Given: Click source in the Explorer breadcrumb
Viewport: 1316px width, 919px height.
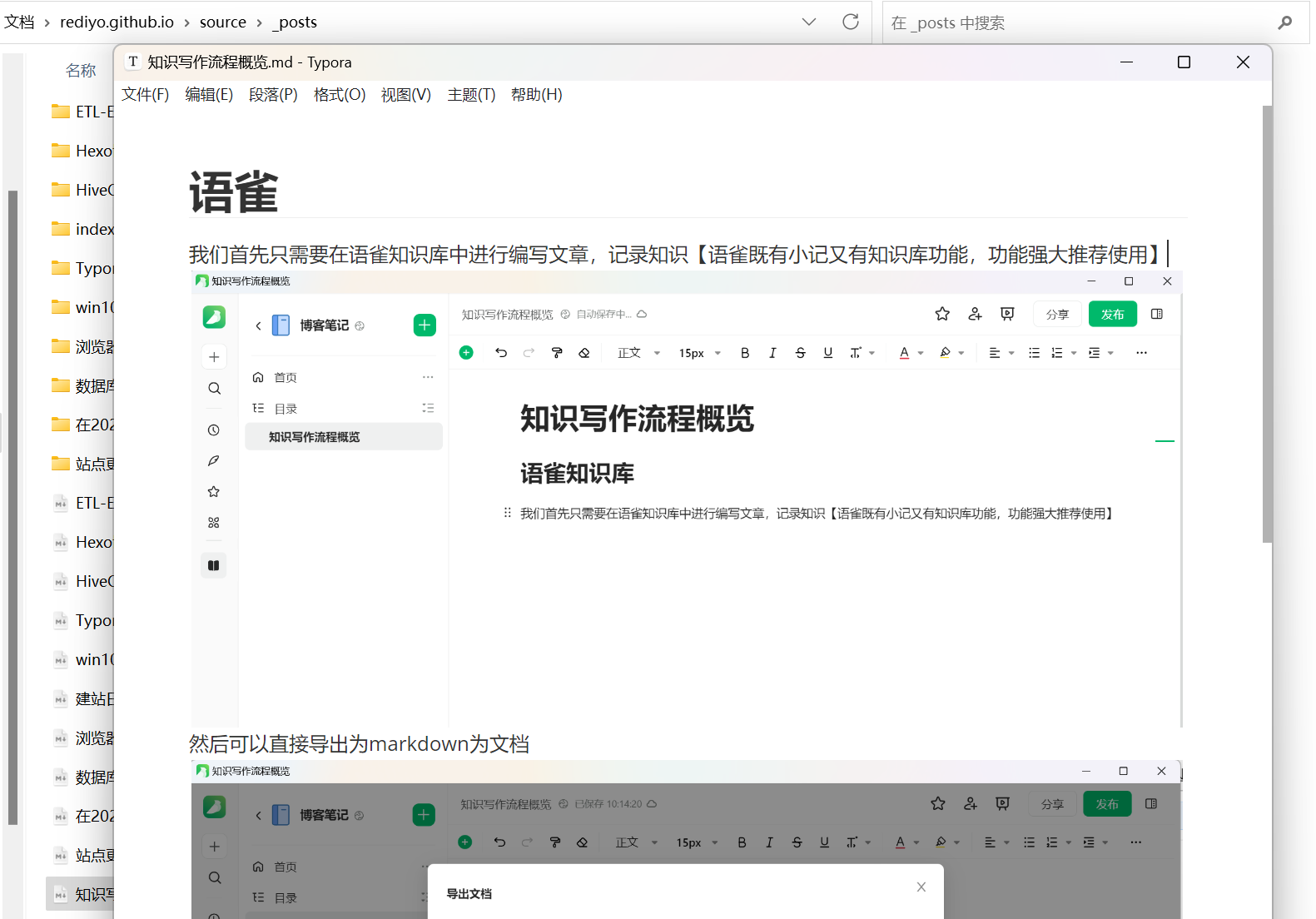Looking at the screenshot, I should coord(223,22).
